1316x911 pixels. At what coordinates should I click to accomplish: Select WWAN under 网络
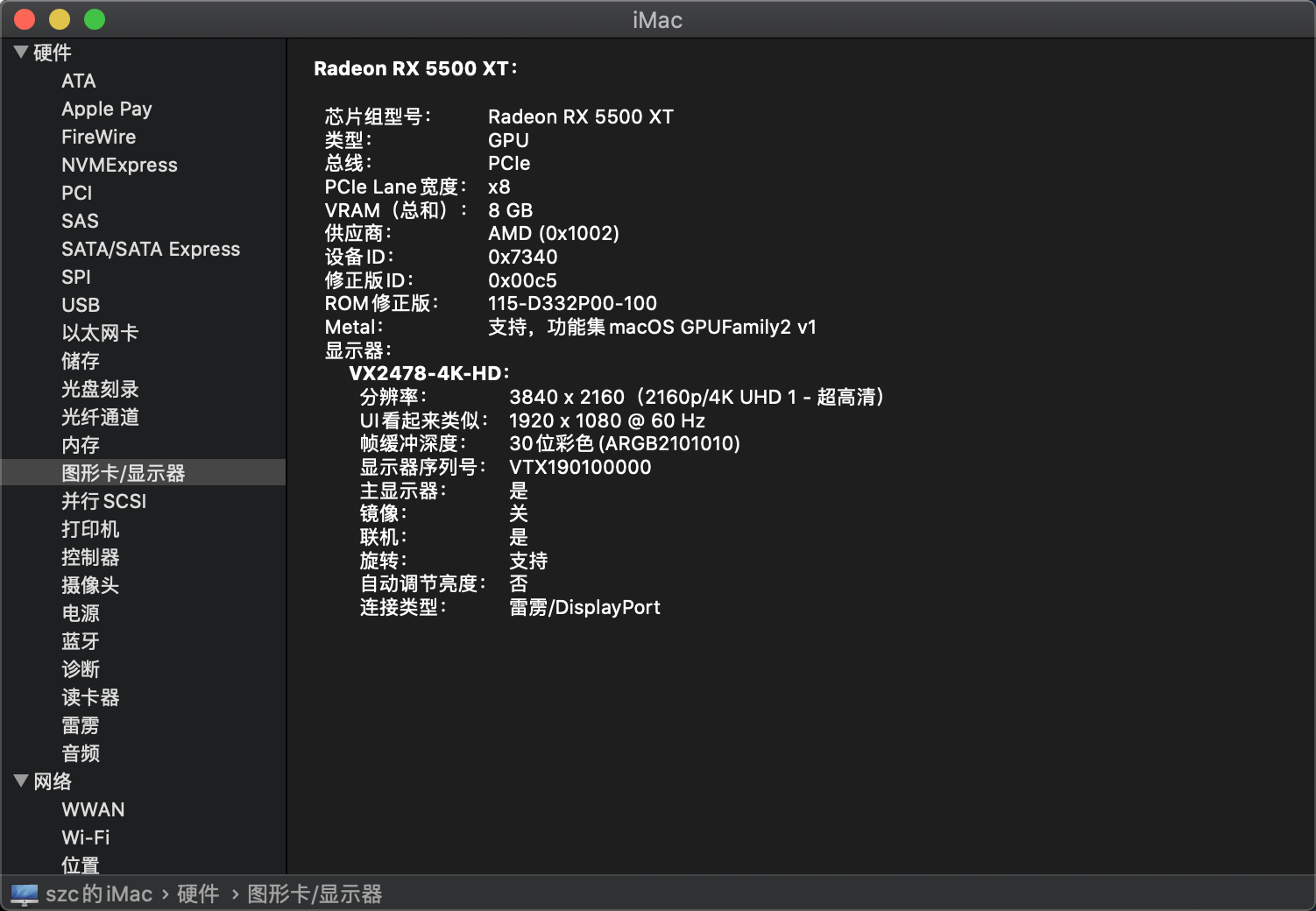point(93,809)
